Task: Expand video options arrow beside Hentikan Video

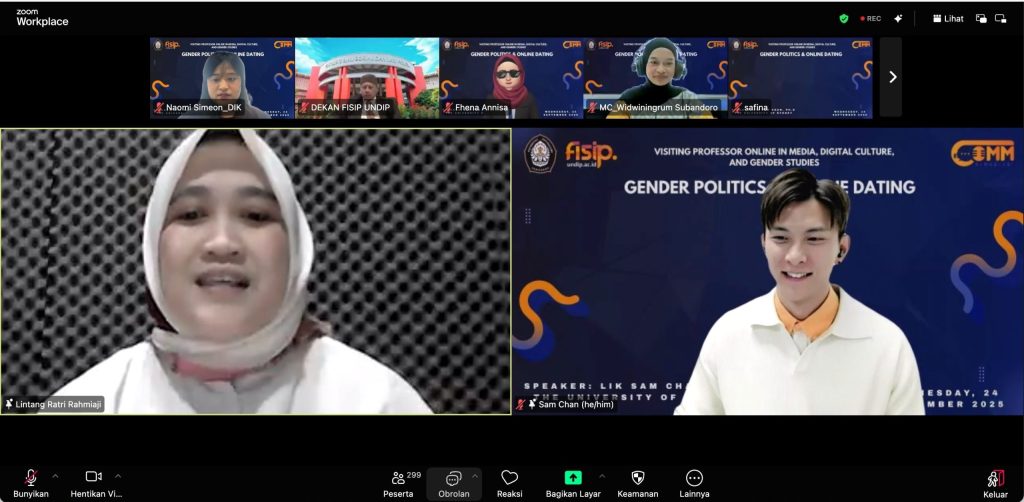Action: click(x=118, y=476)
